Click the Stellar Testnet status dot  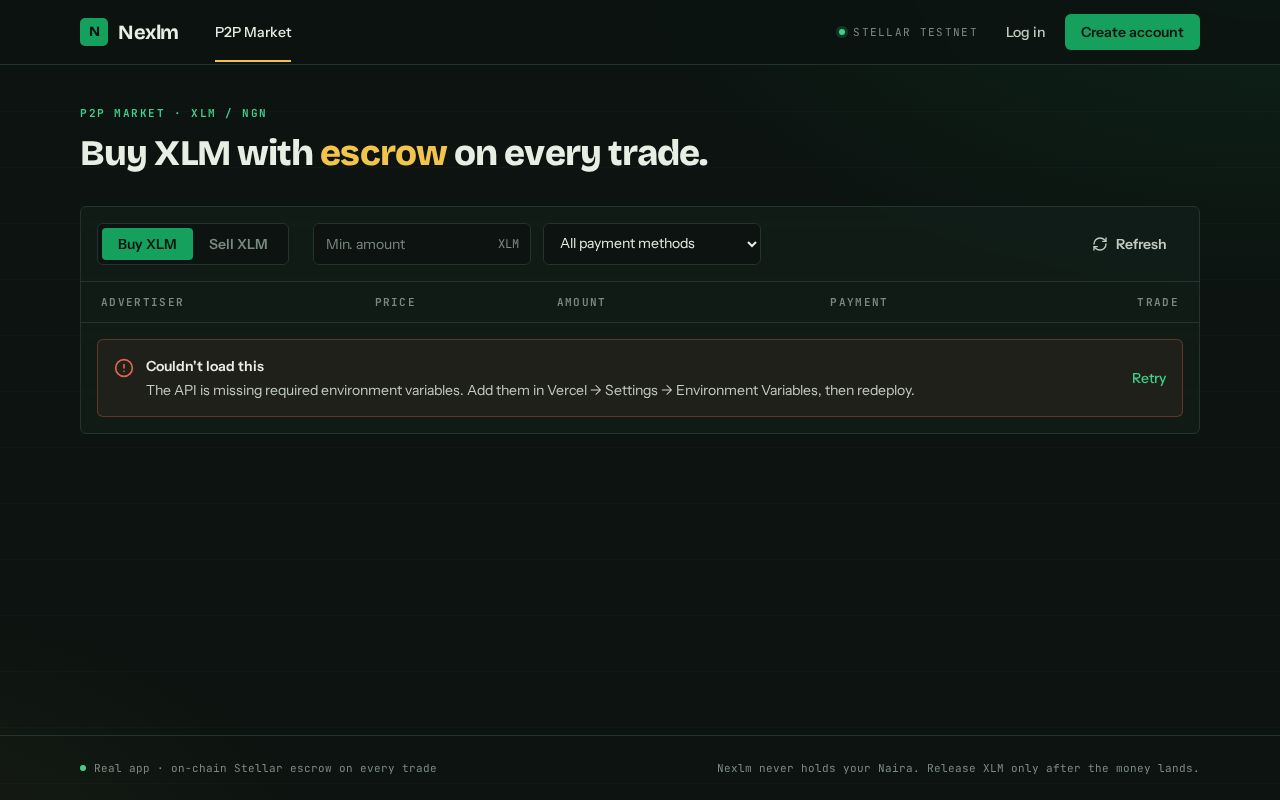point(842,32)
